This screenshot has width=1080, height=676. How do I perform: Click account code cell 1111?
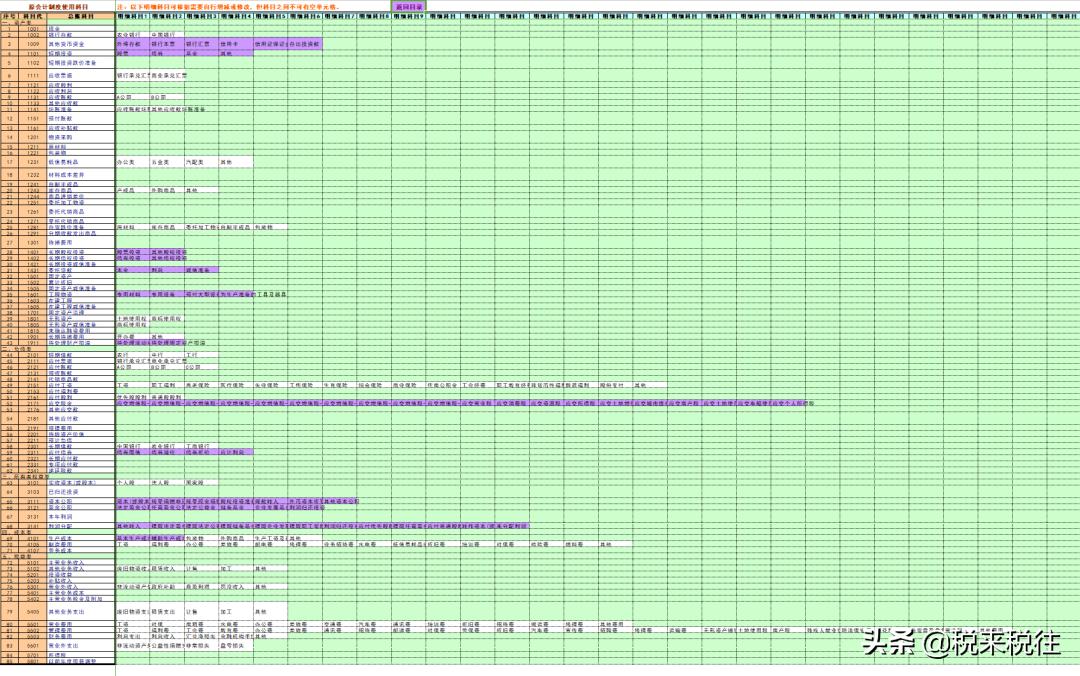(33, 75)
